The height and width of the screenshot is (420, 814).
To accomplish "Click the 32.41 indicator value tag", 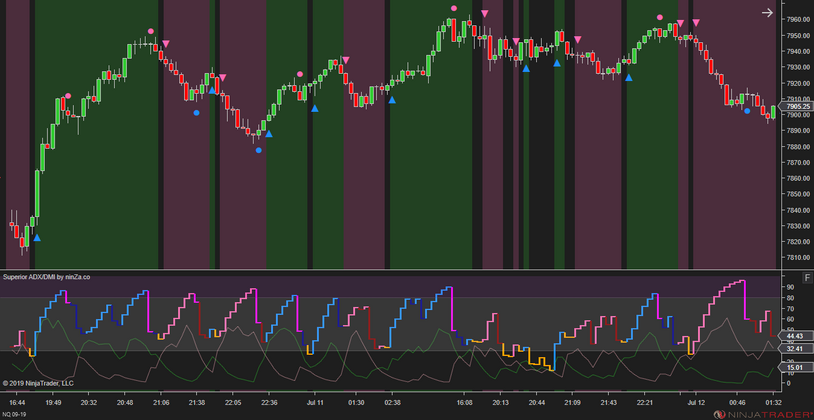I will click(x=796, y=348).
